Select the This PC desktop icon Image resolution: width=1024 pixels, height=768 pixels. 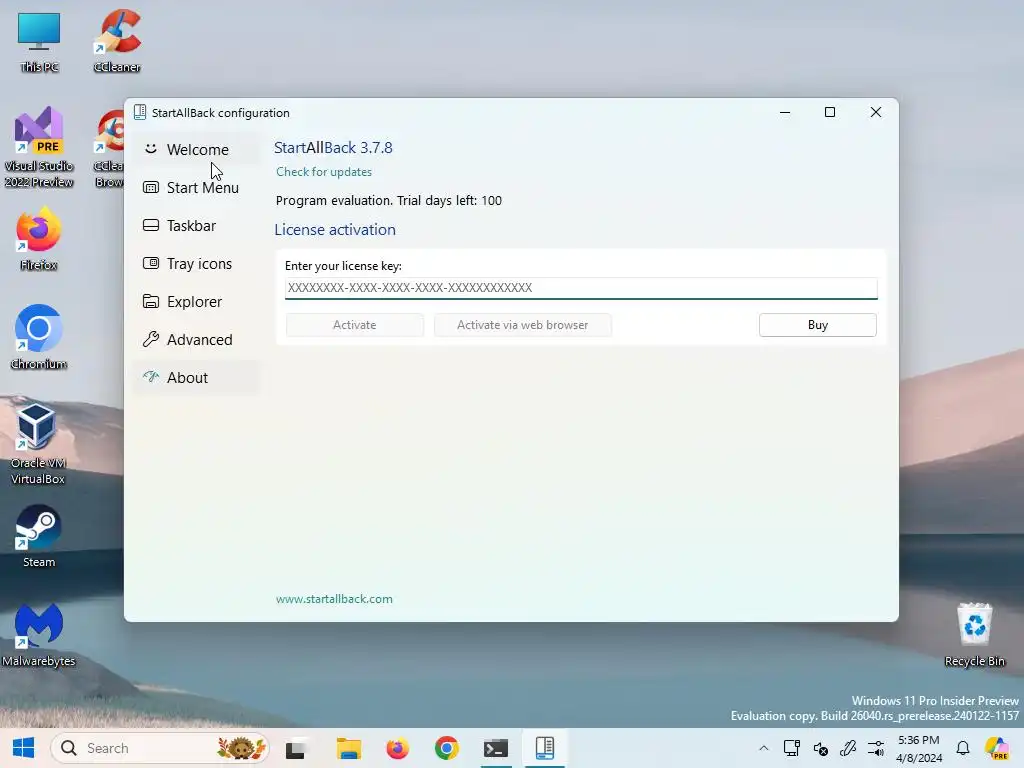39,41
